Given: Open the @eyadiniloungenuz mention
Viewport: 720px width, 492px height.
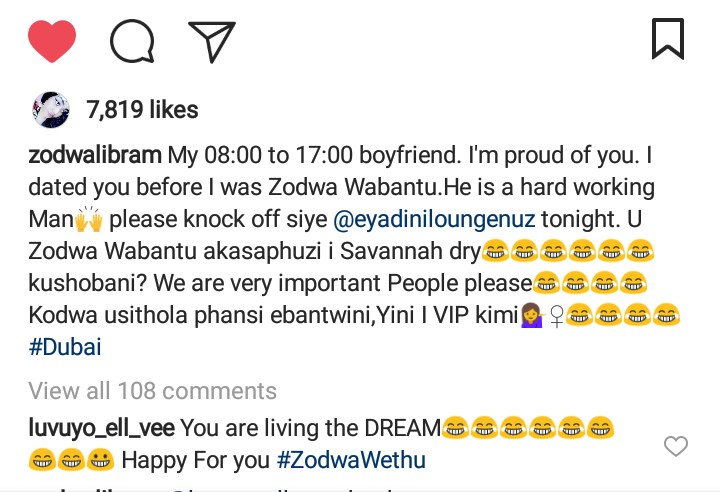Looking at the screenshot, I should point(434,219).
